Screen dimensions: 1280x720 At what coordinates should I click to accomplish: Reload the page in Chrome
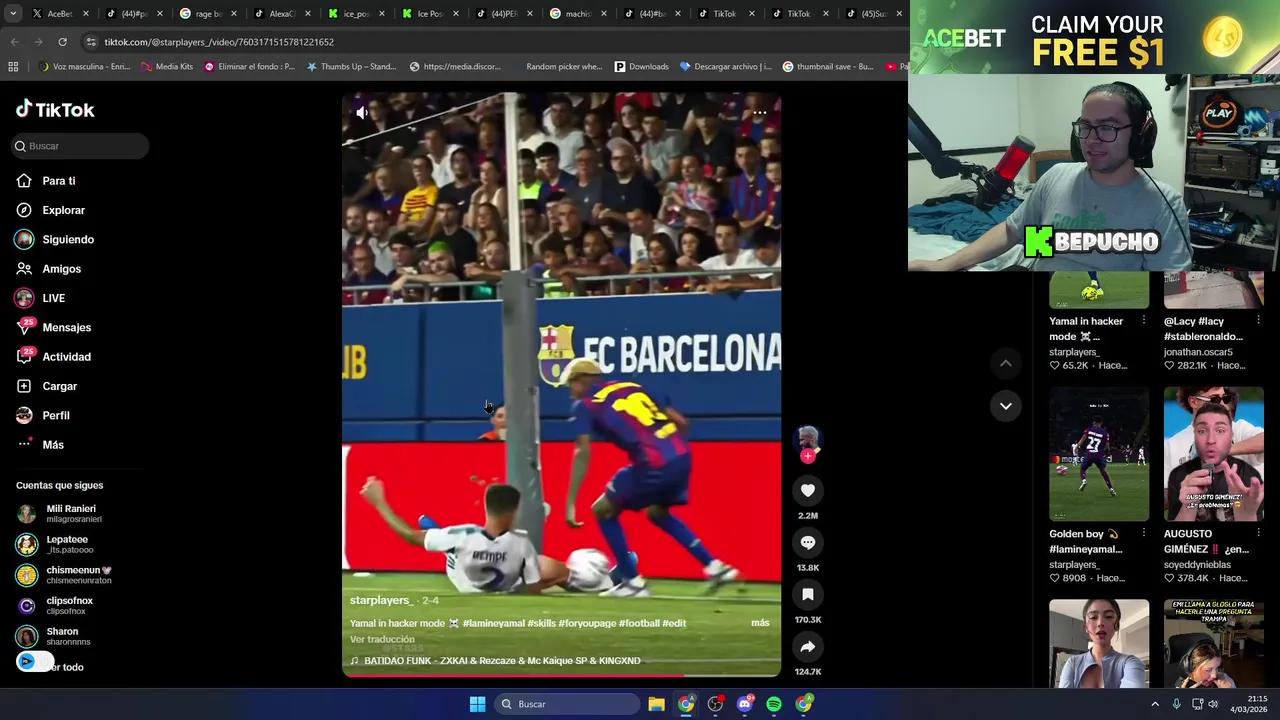coord(62,42)
